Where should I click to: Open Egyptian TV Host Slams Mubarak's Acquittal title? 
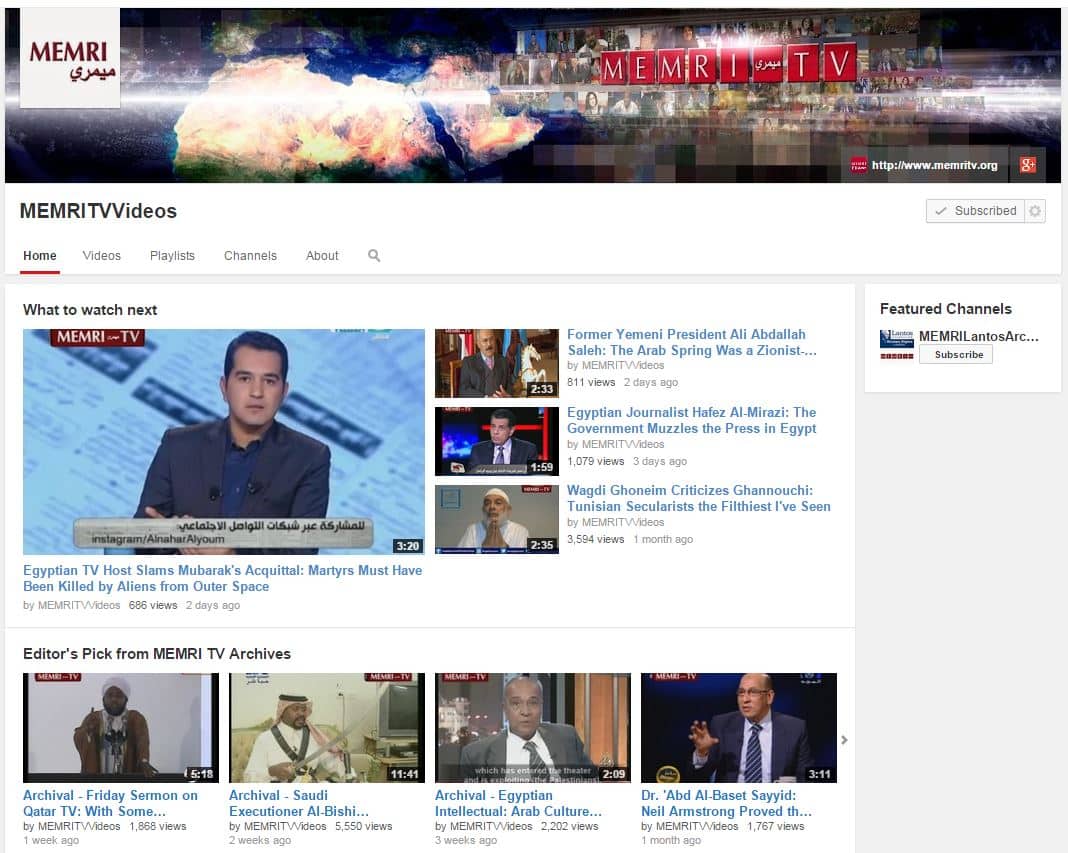(223, 578)
